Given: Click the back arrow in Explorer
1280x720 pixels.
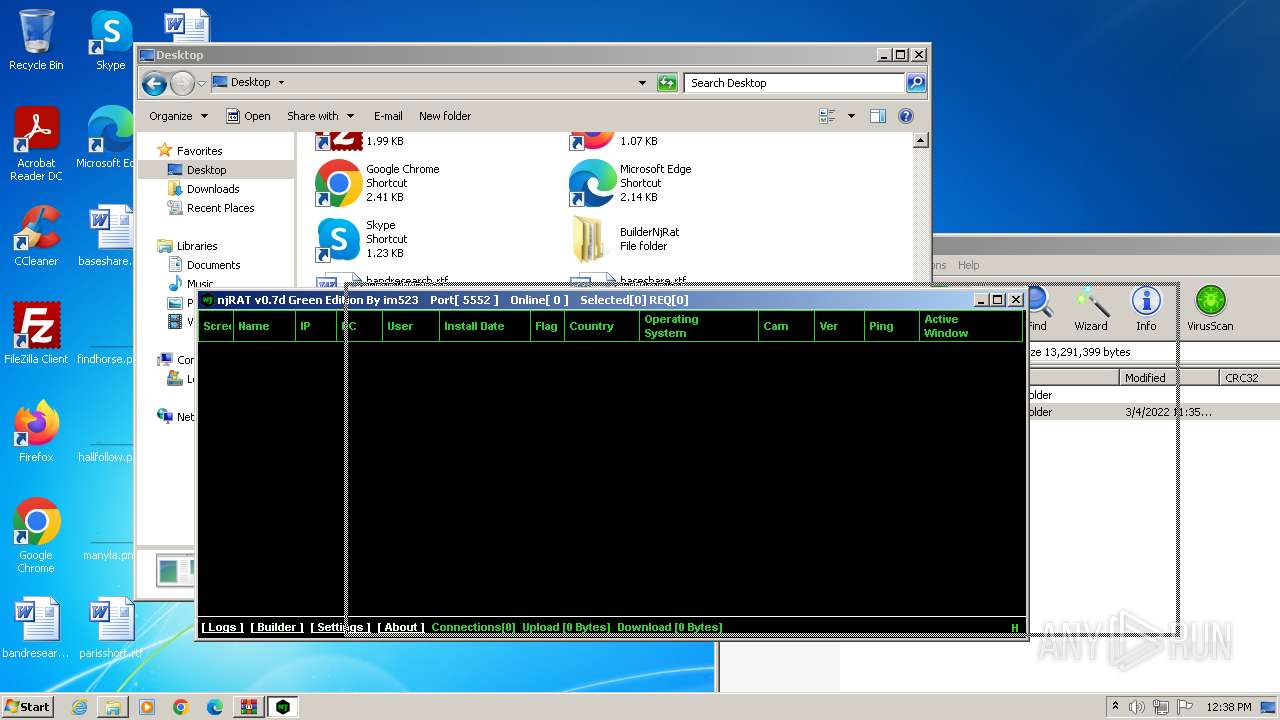Looking at the screenshot, I should (x=154, y=83).
